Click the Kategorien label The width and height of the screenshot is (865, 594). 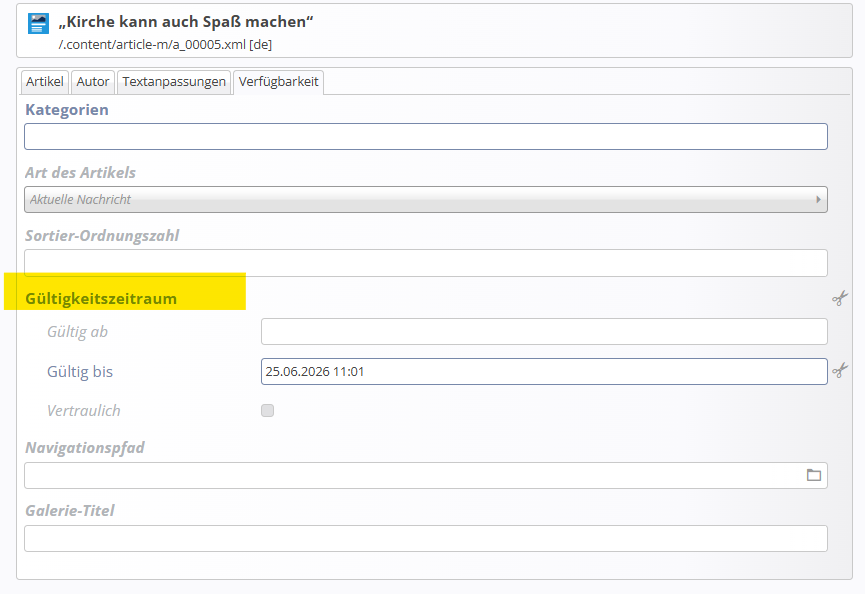tap(67, 110)
